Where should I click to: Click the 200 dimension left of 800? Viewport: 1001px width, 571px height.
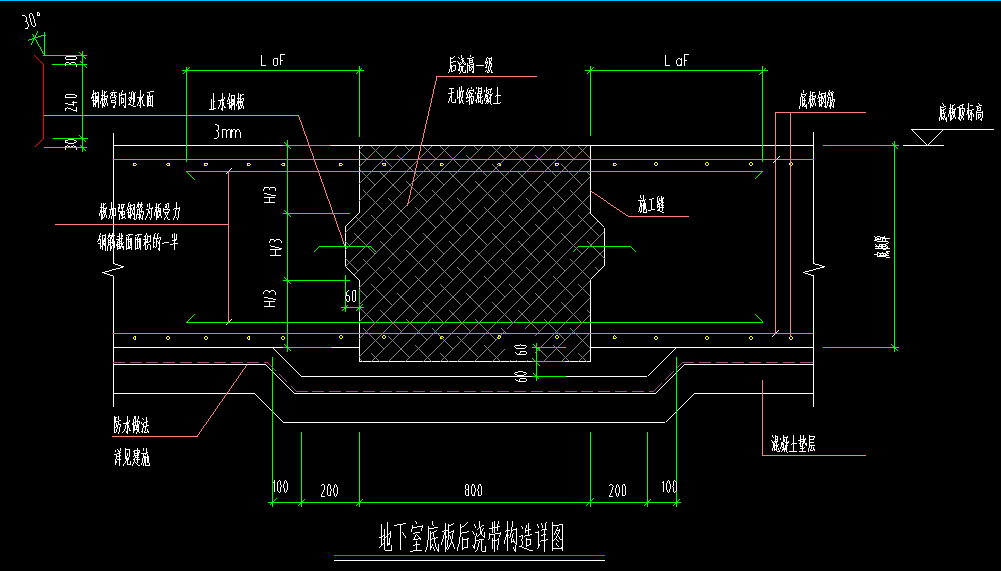329,491
